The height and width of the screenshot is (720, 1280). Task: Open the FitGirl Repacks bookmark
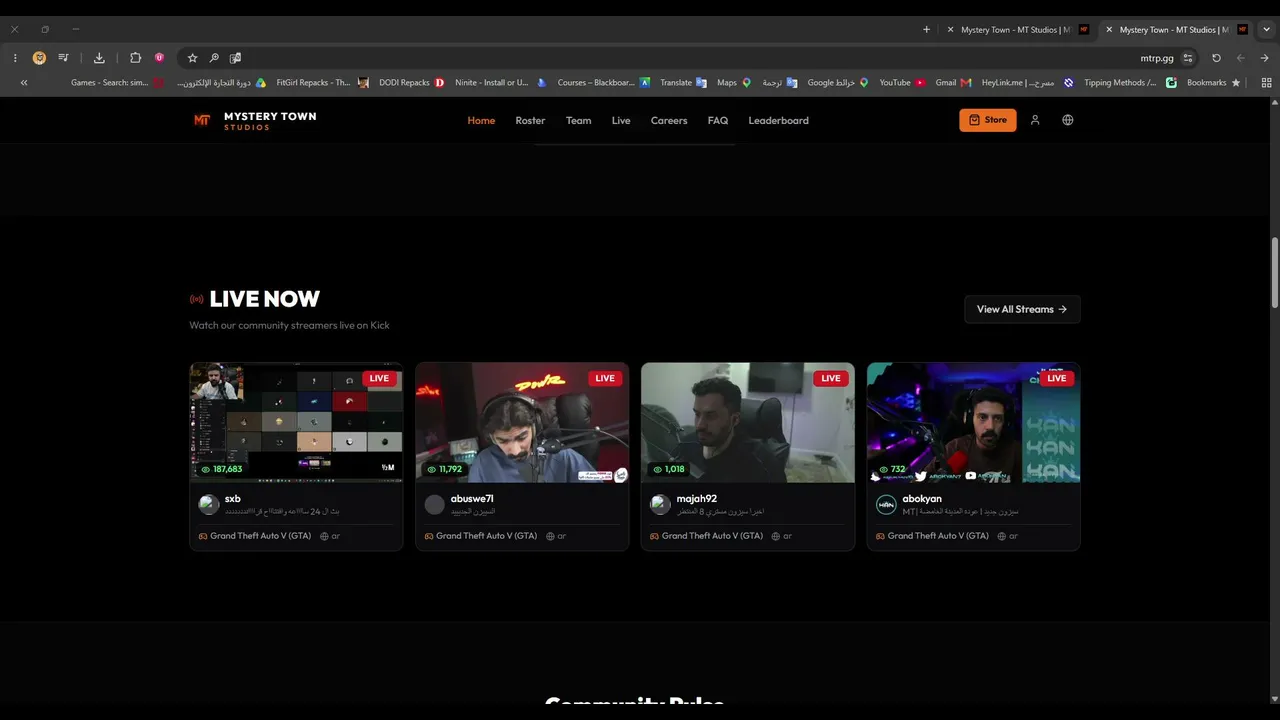point(321,83)
